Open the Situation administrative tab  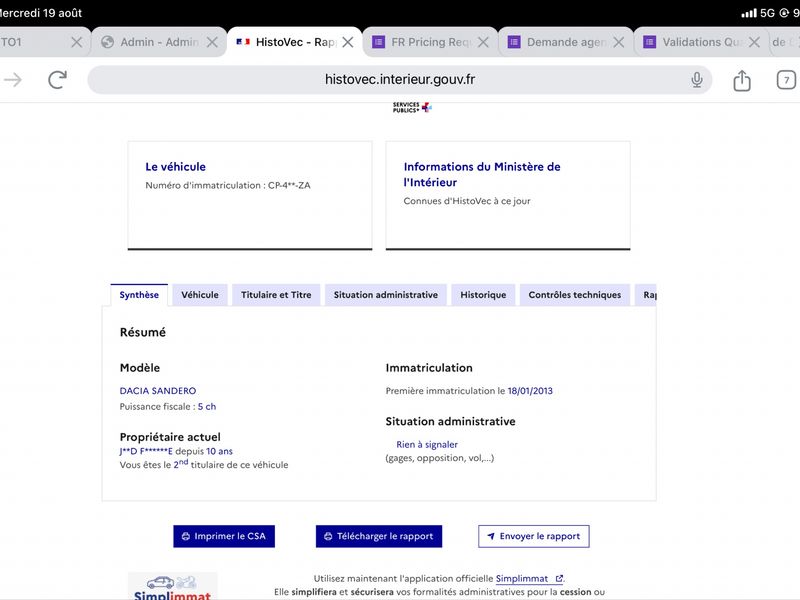pyautogui.click(x=386, y=295)
